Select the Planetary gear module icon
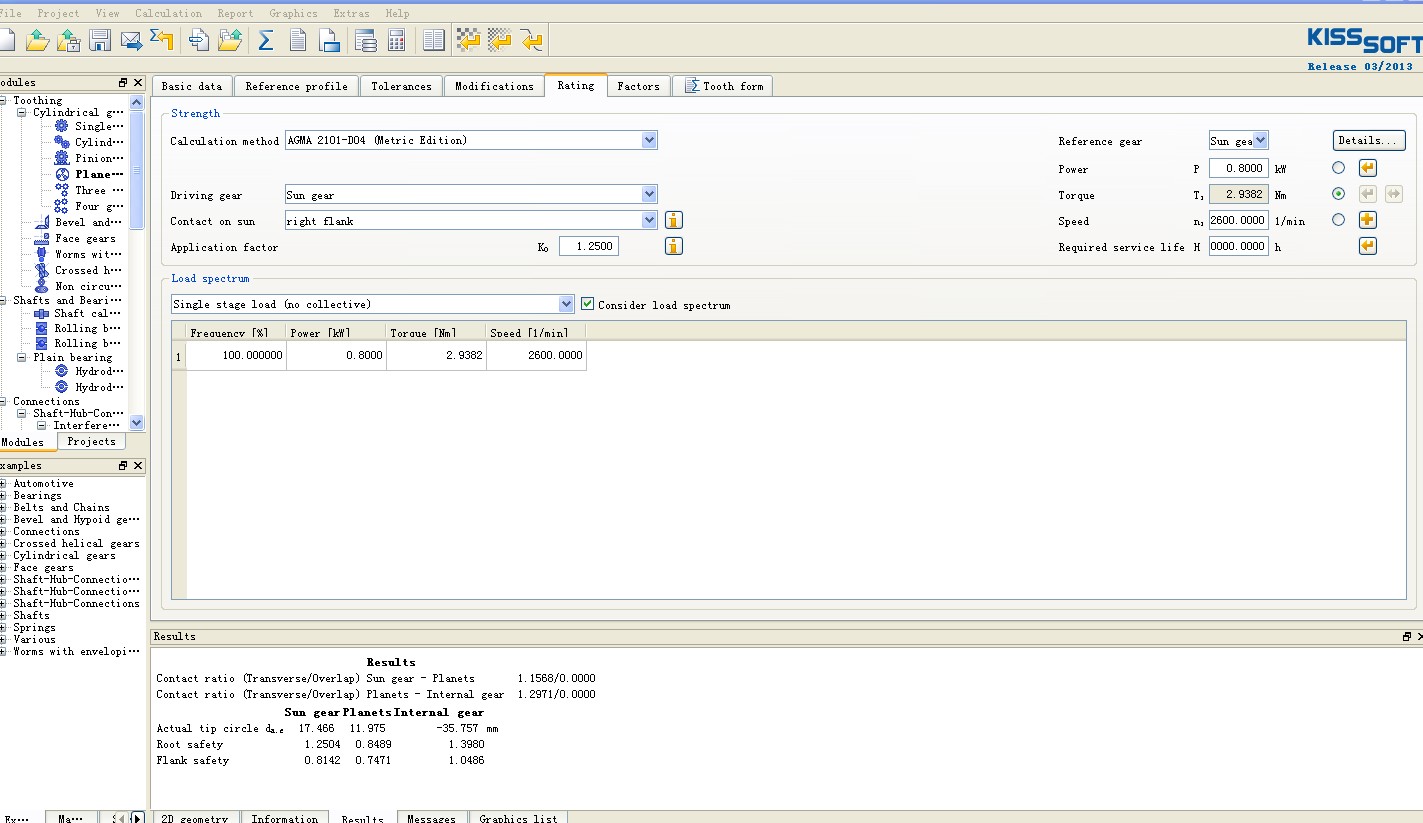The height and width of the screenshot is (823, 1423). pos(62,174)
